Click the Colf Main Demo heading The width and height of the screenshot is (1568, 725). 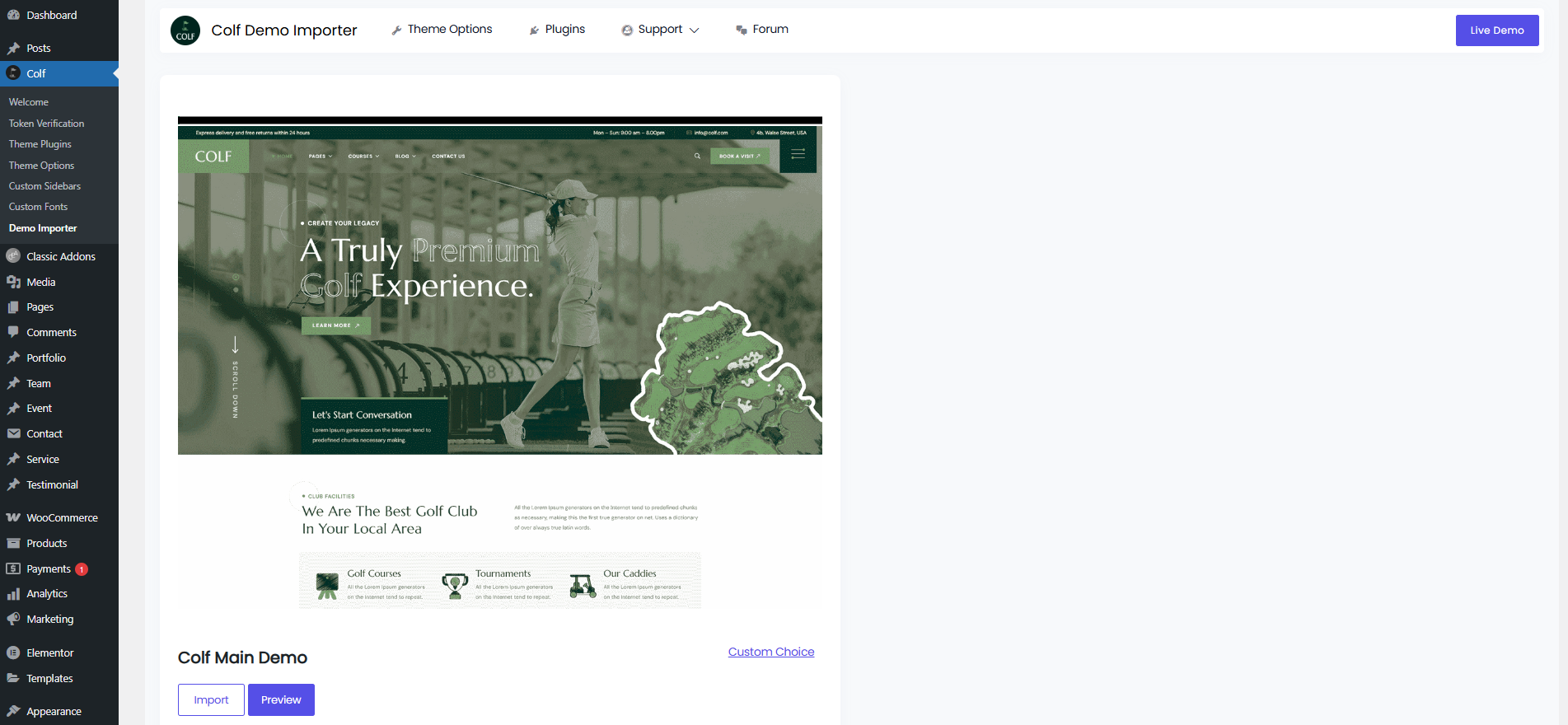click(x=242, y=657)
